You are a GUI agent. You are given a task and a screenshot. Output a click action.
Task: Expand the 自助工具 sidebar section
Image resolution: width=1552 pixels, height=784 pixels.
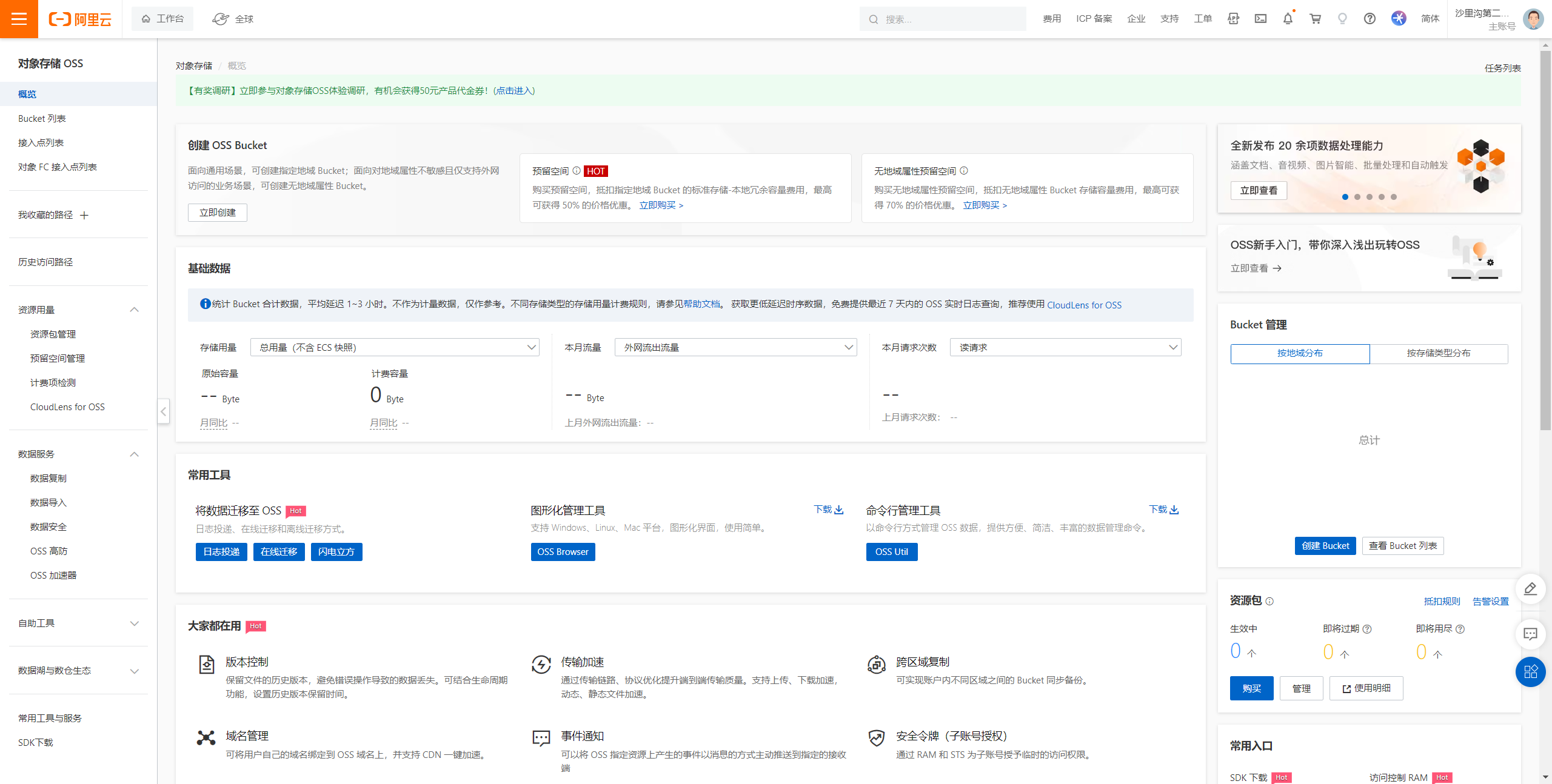click(x=79, y=623)
